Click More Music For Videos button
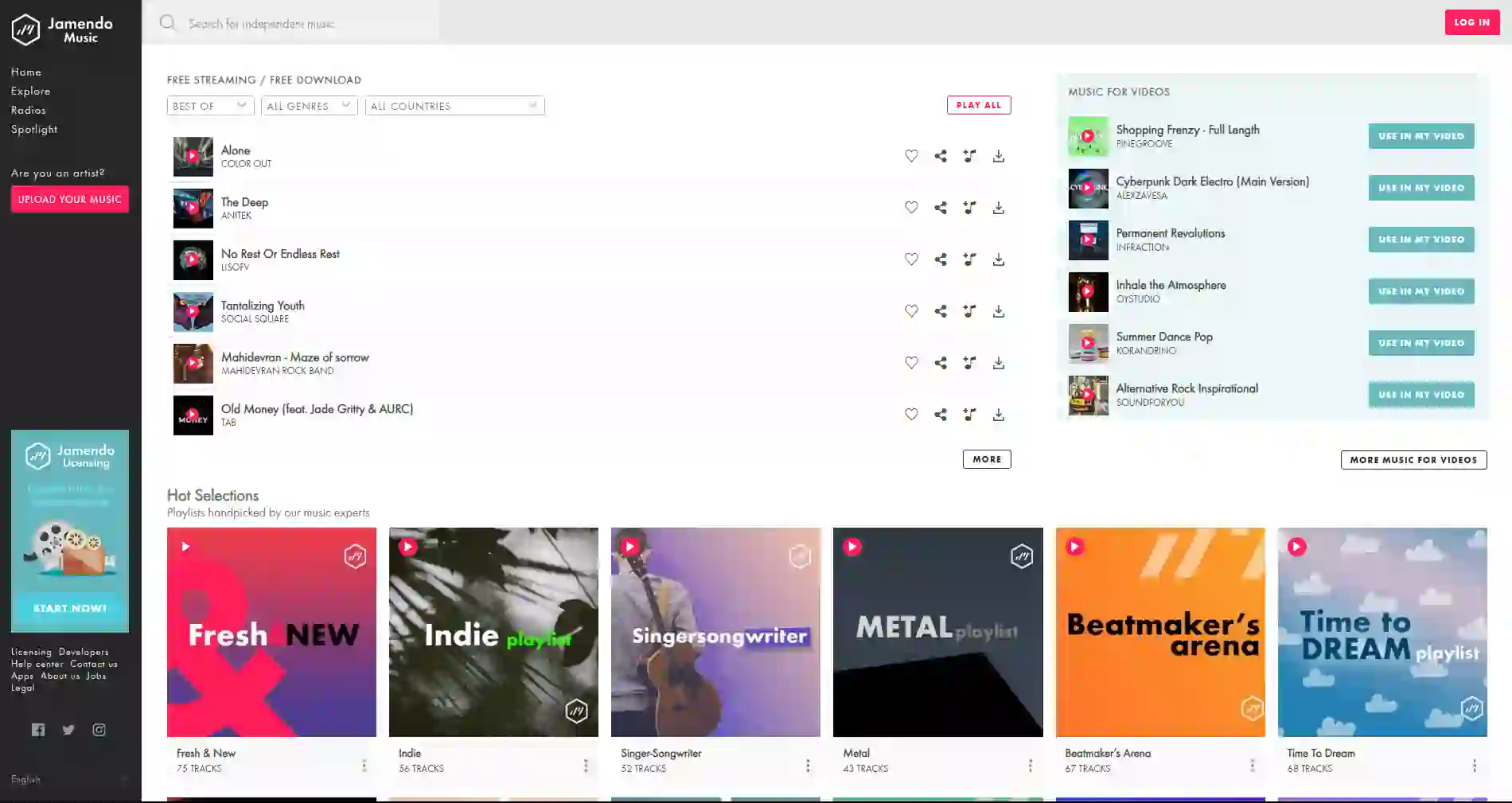1512x803 pixels. click(x=1413, y=460)
